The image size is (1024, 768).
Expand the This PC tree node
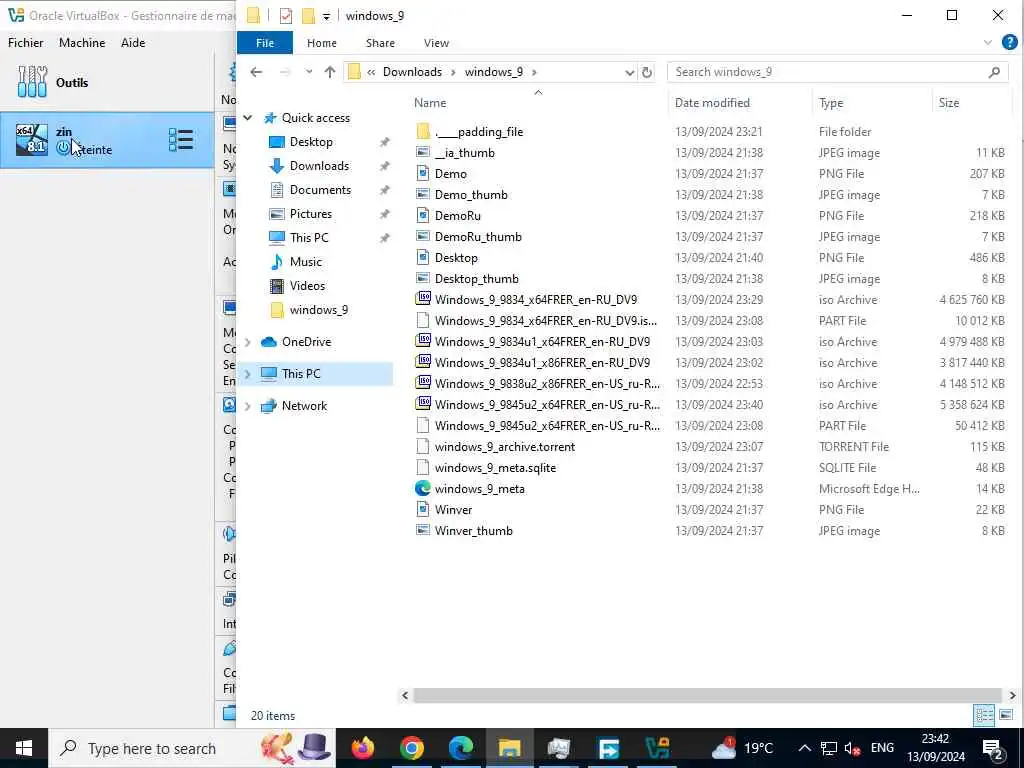(248, 374)
